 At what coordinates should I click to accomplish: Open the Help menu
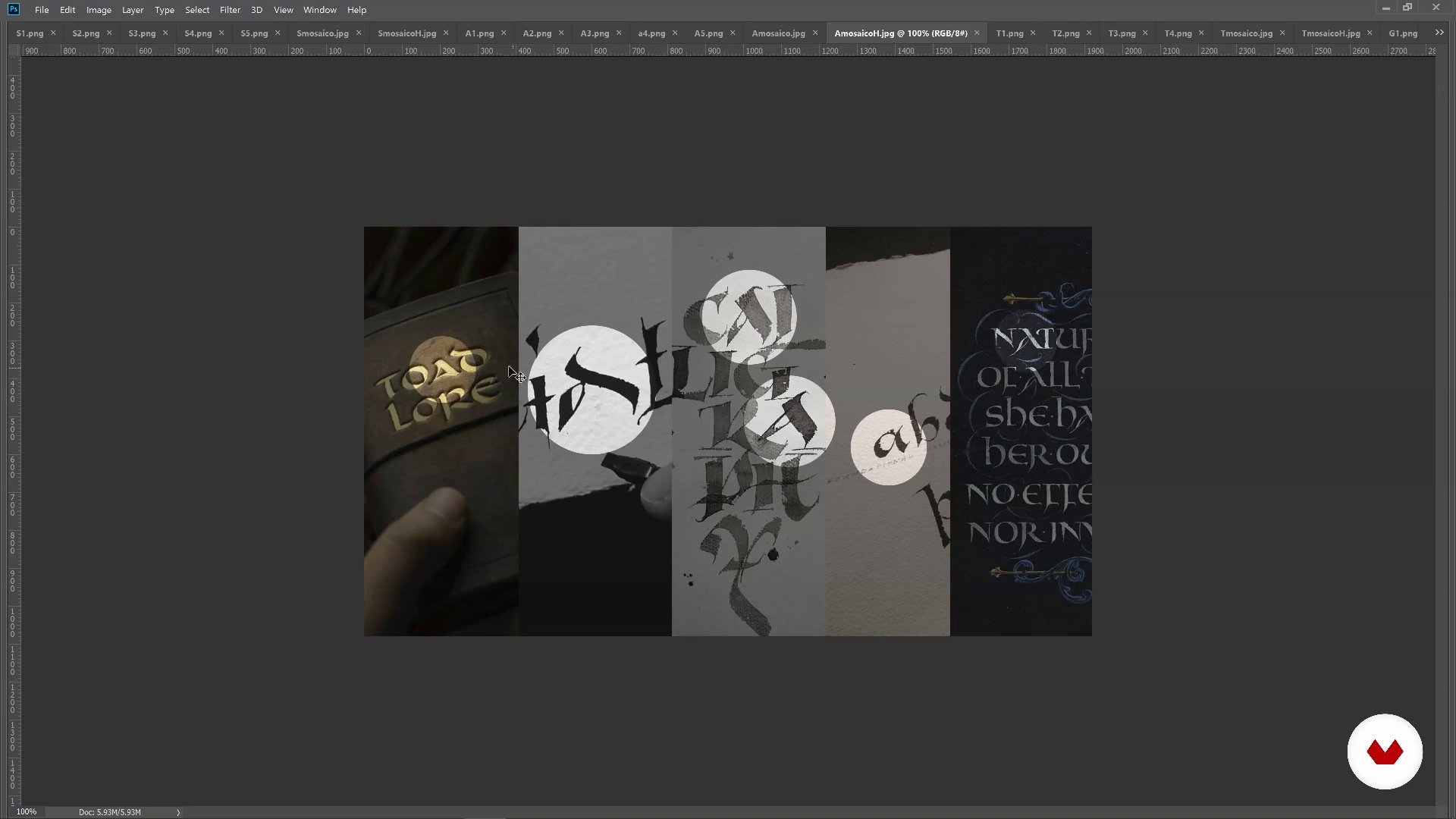[x=357, y=10]
